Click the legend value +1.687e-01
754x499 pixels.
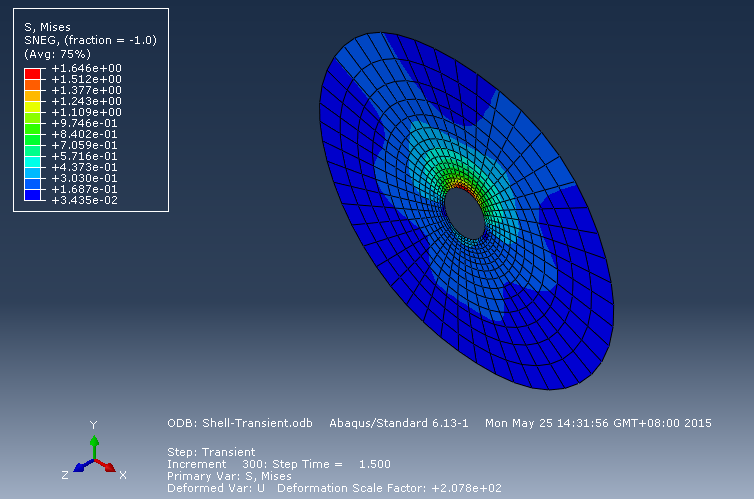pos(85,189)
